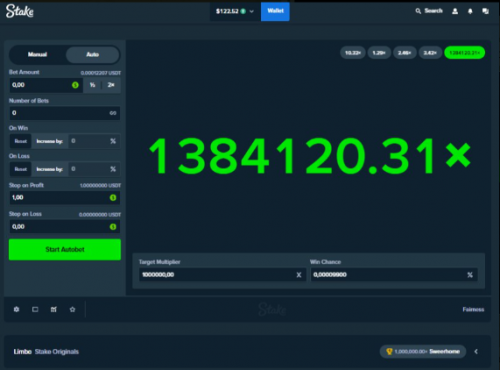Click the percent icon in Win Chance
The width and height of the screenshot is (500, 370).
470,275
